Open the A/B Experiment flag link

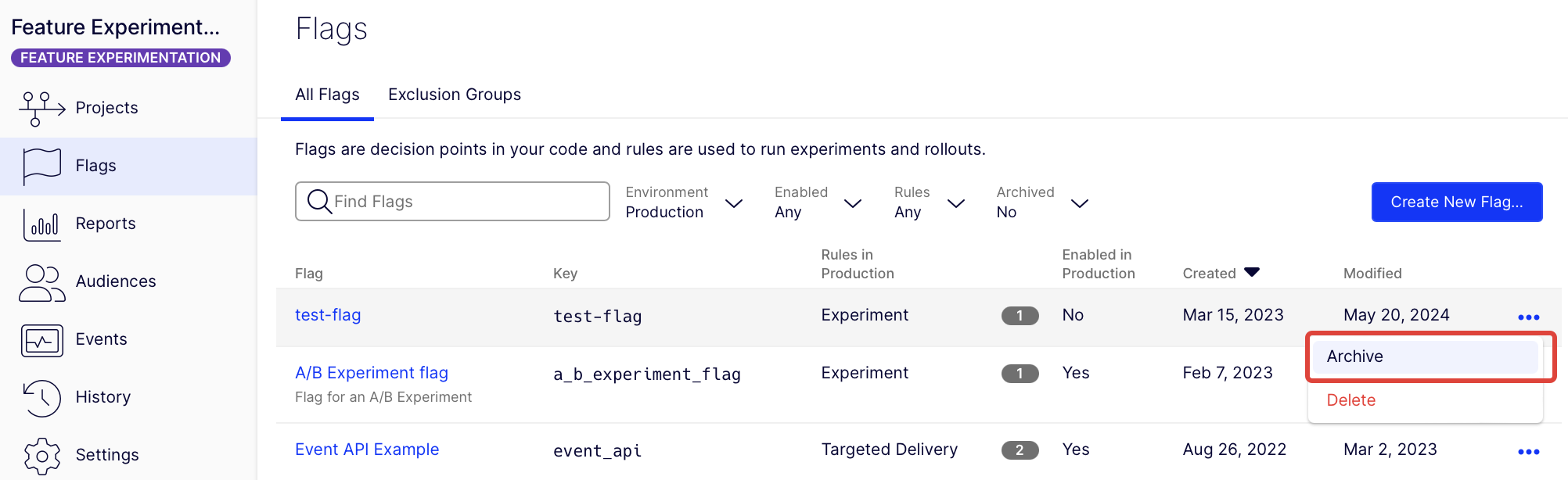[371, 373]
